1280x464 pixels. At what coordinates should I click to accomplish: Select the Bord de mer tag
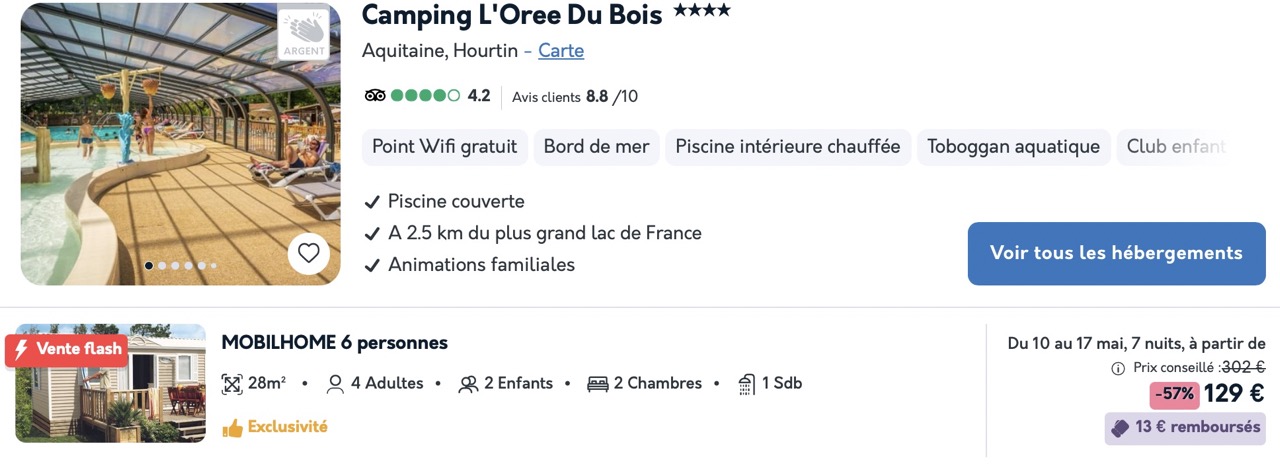point(596,147)
